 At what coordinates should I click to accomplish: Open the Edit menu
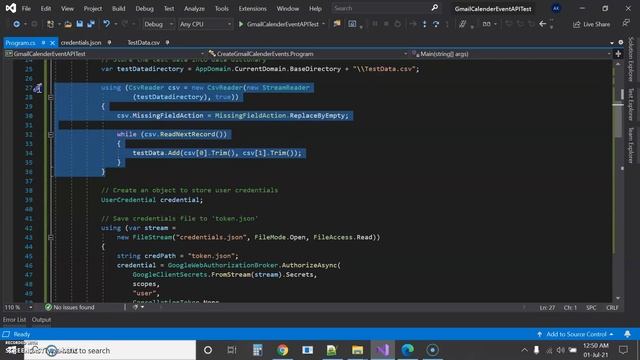click(46, 8)
